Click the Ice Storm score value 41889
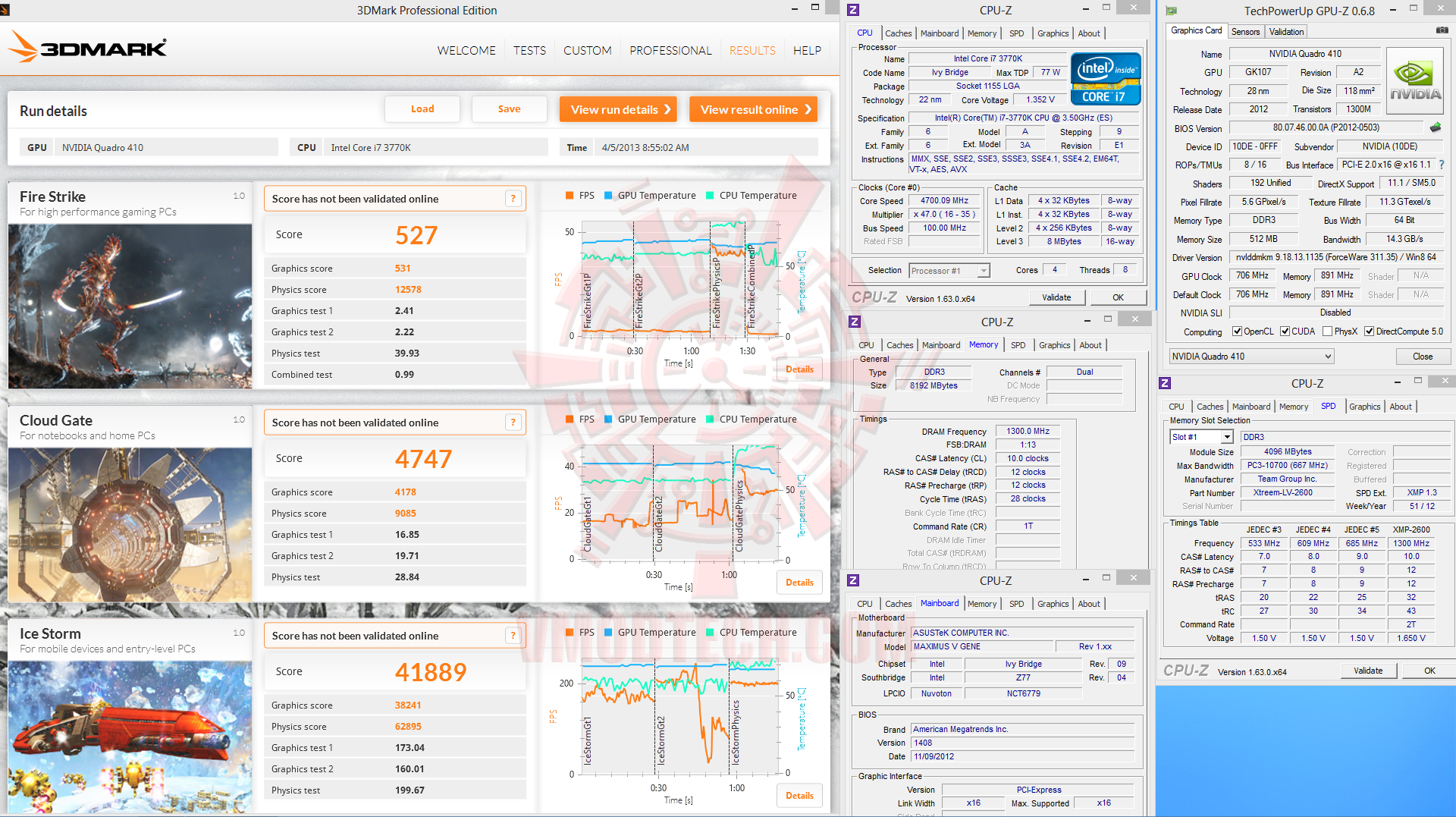Image resolution: width=1456 pixels, height=817 pixels. [x=431, y=672]
